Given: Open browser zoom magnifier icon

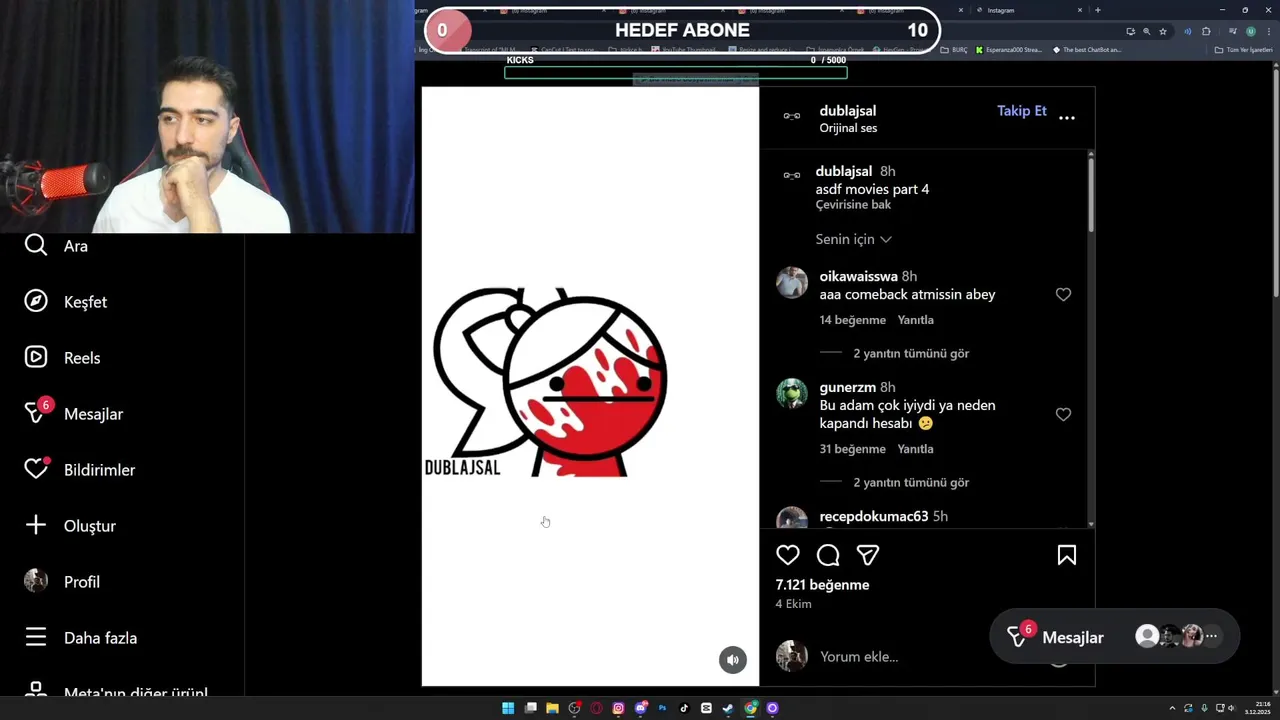Looking at the screenshot, I should click(x=1146, y=32).
